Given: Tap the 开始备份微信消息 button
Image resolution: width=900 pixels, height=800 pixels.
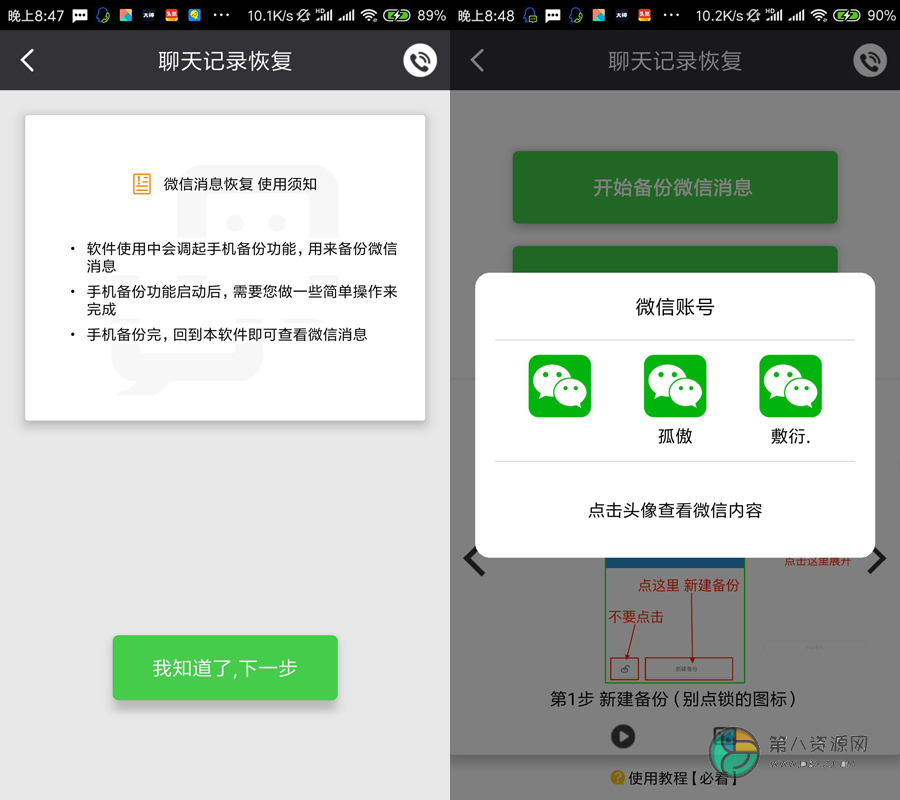Looking at the screenshot, I should point(675,187).
